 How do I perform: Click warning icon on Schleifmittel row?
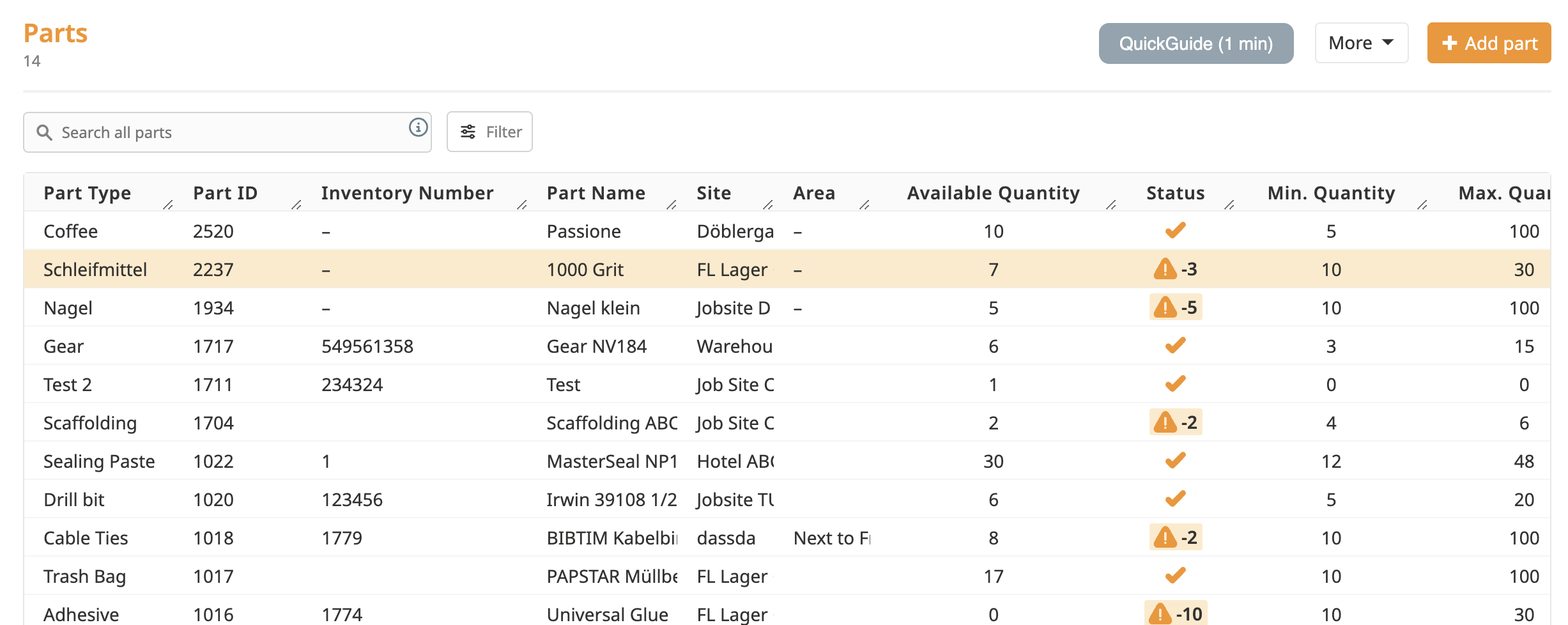click(1165, 269)
